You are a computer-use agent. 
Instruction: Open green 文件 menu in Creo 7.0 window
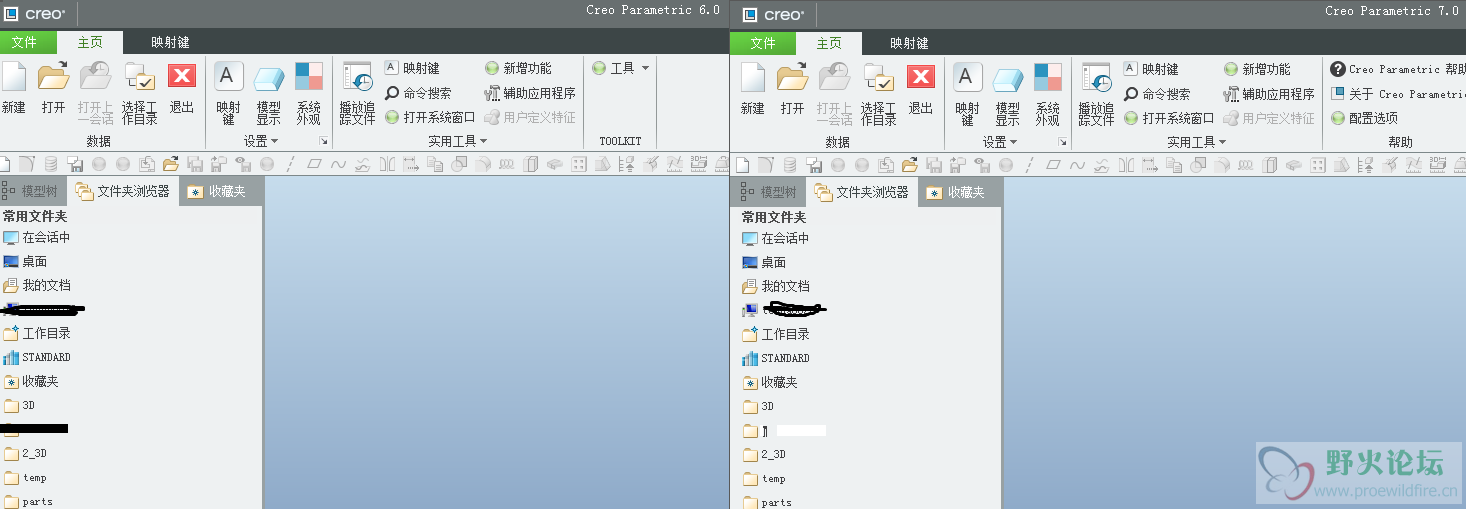click(763, 44)
